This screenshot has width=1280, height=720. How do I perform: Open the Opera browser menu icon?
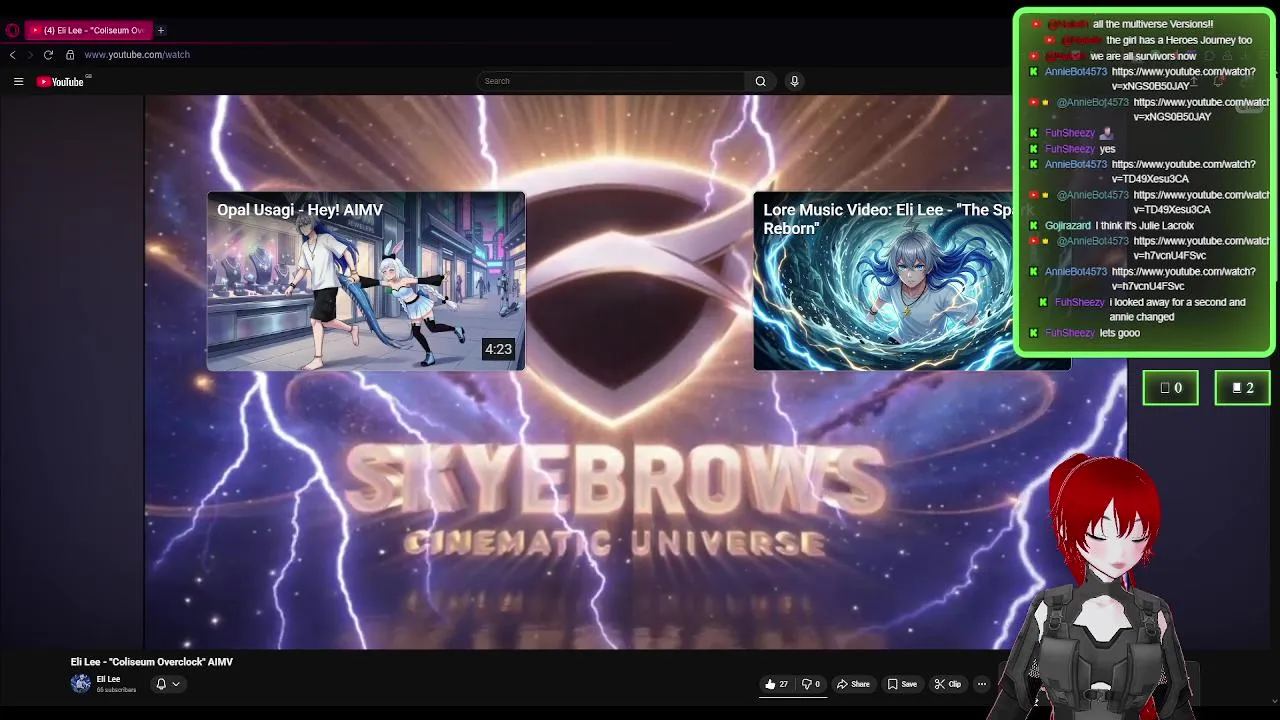point(12,30)
